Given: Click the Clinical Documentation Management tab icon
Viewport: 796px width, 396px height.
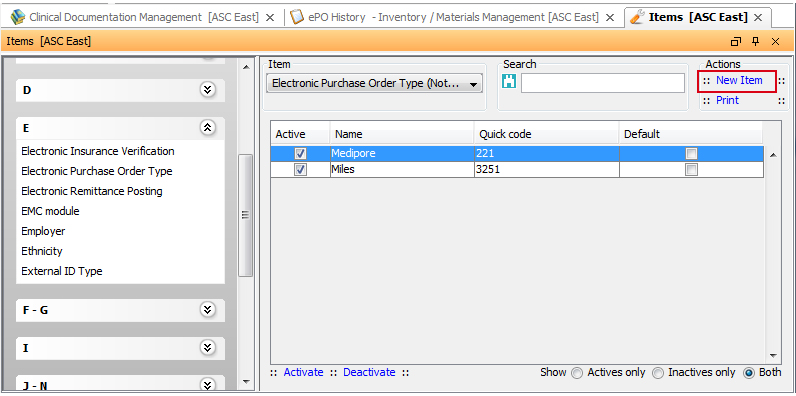Looking at the screenshot, I should (18, 17).
